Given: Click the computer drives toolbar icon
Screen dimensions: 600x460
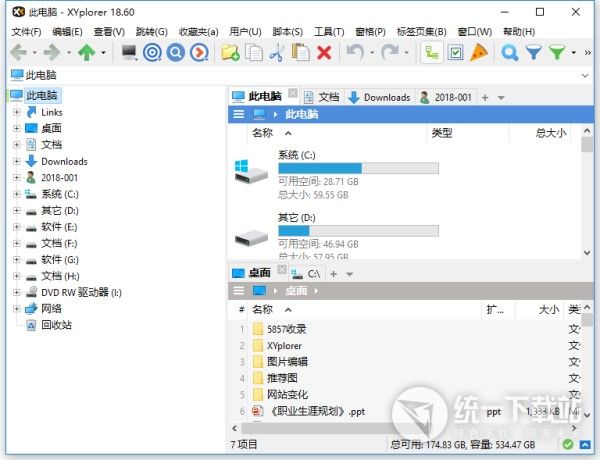Looking at the screenshot, I should click(x=129, y=52).
